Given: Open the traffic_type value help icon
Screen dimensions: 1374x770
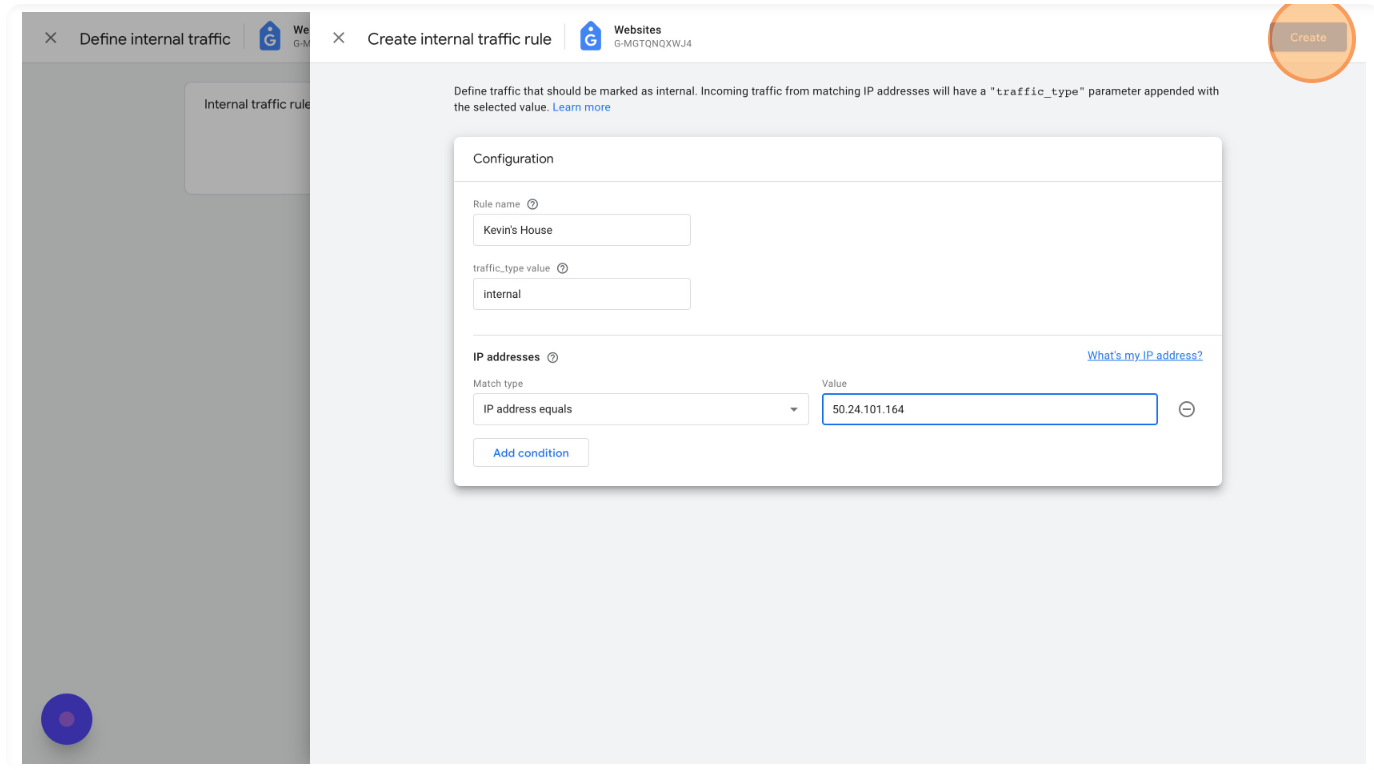Looking at the screenshot, I should 562,268.
